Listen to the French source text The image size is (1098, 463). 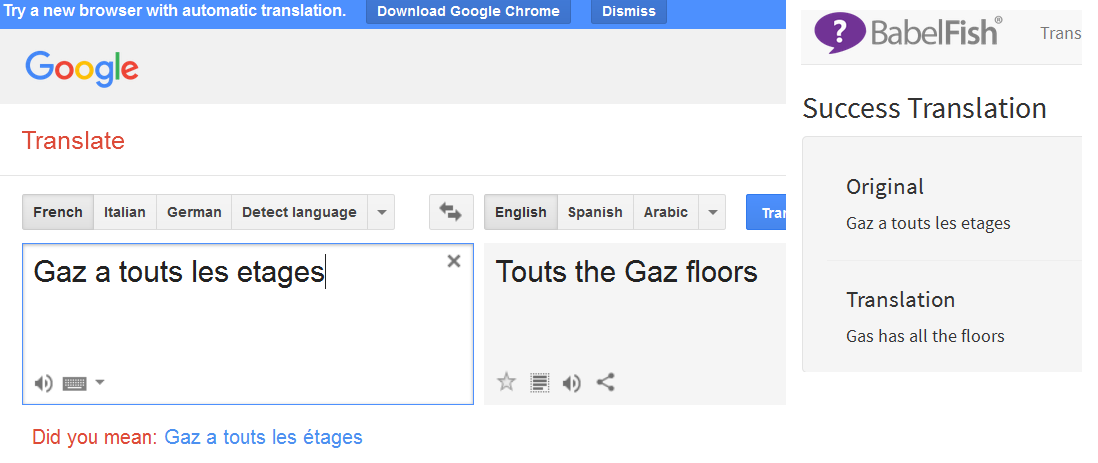coord(43,383)
